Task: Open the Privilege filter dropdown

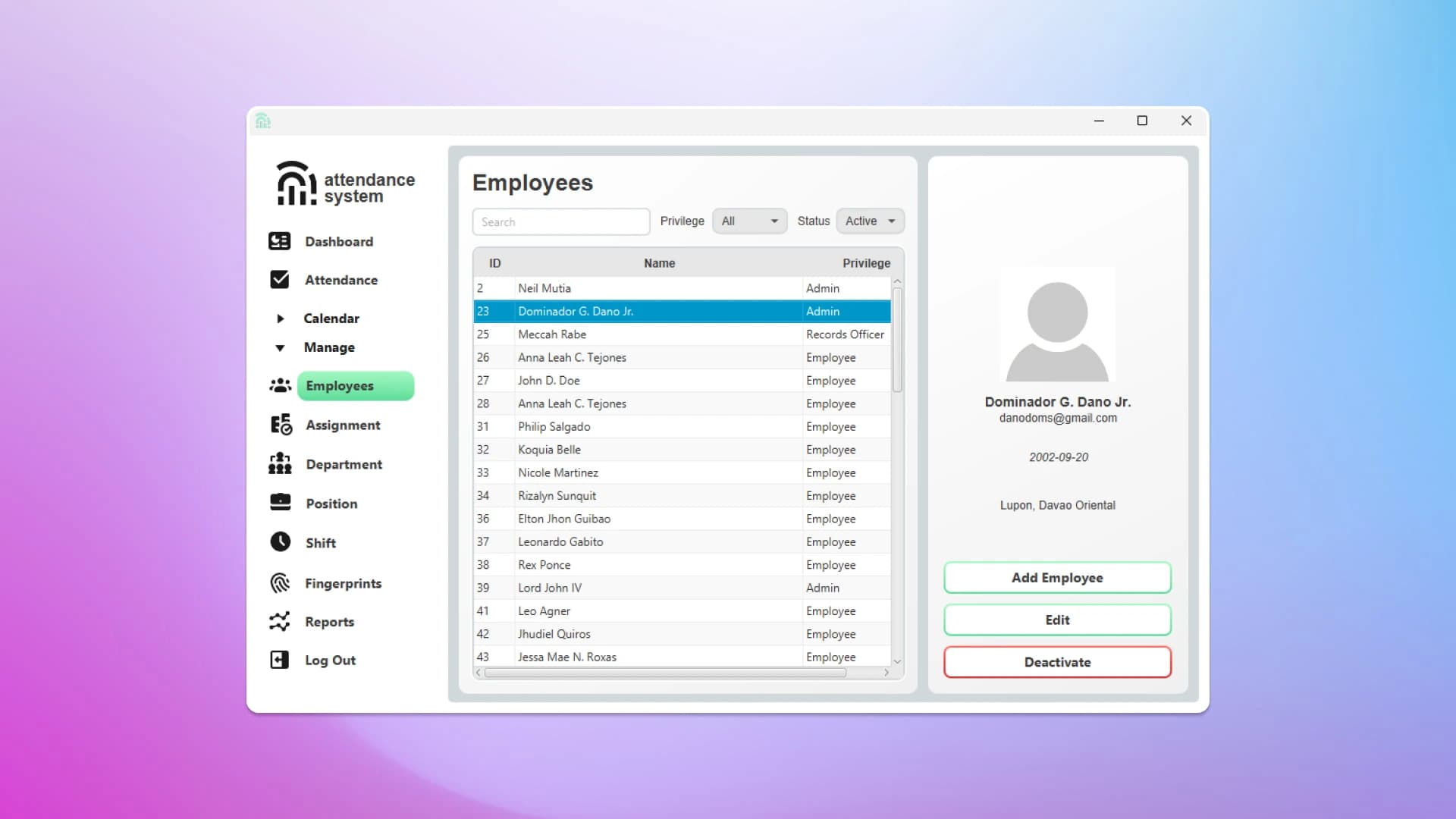Action: (749, 221)
